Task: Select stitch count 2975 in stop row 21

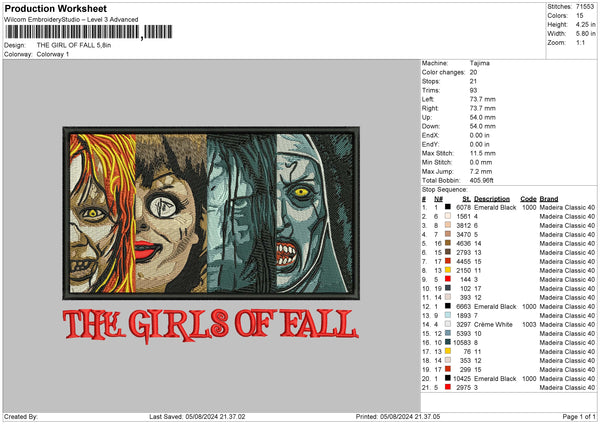Action: pyautogui.click(x=463, y=388)
